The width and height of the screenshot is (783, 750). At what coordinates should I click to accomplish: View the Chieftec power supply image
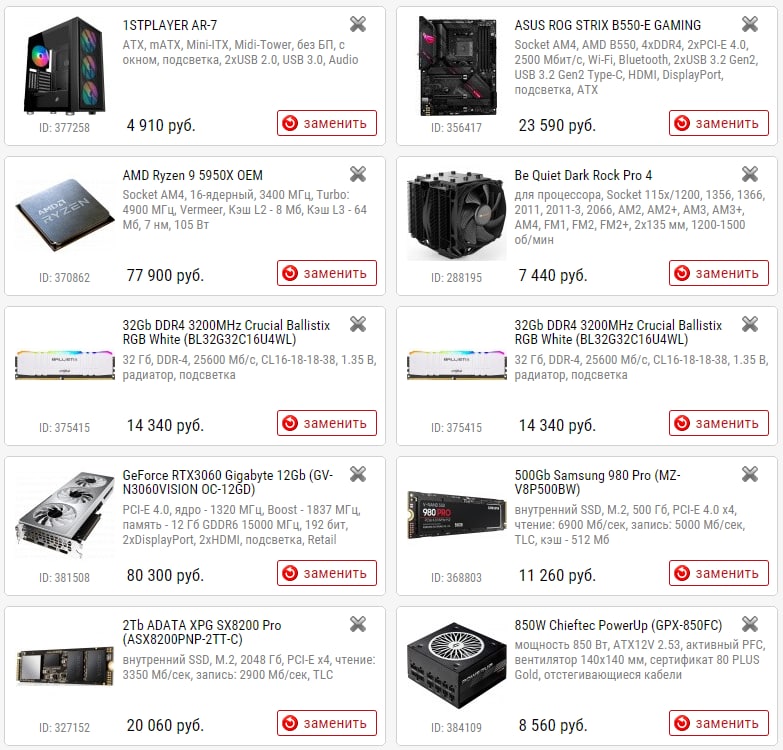pyautogui.click(x=456, y=665)
